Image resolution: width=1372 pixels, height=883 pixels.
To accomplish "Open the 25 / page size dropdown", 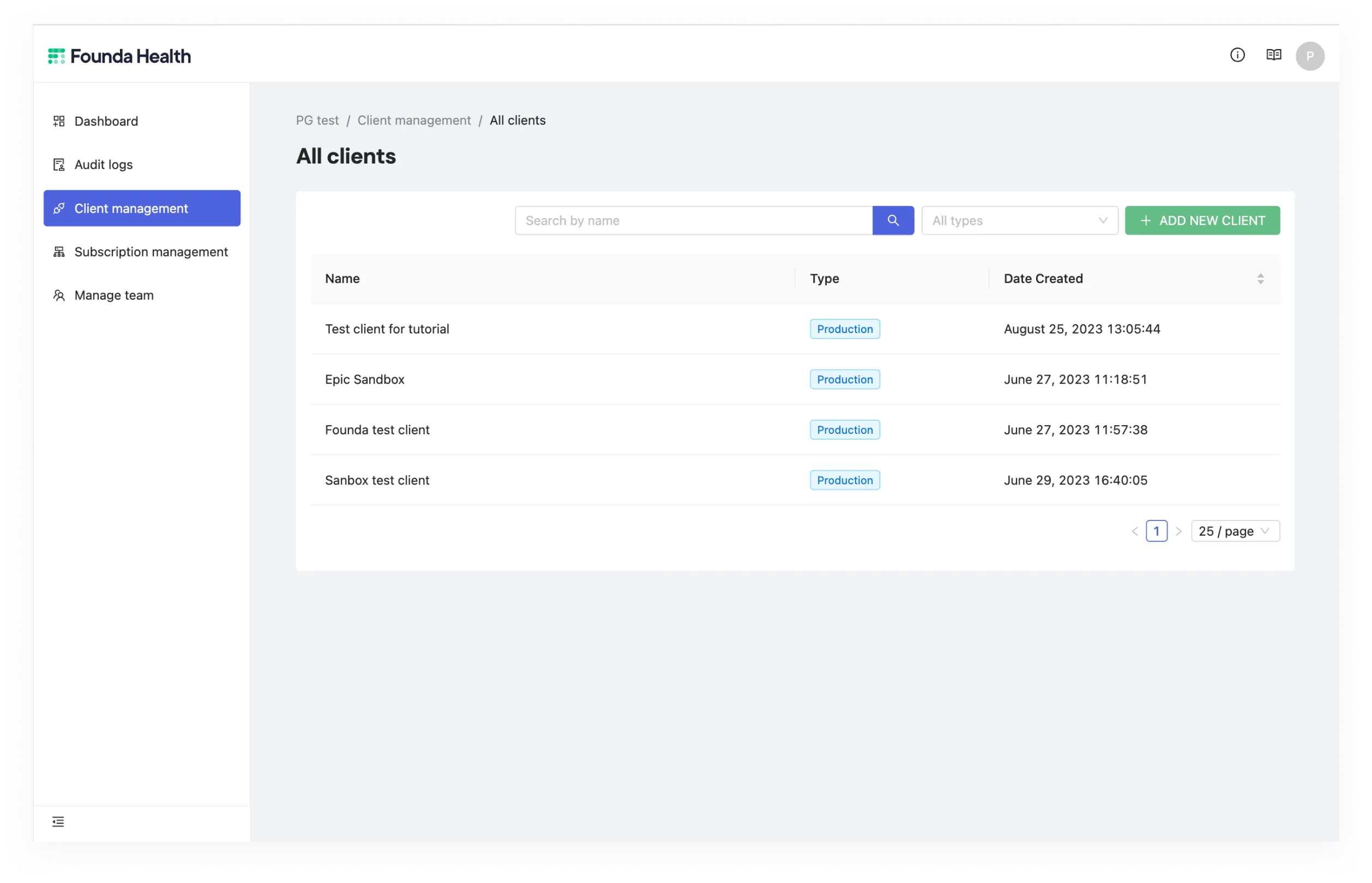I will pyautogui.click(x=1235, y=531).
